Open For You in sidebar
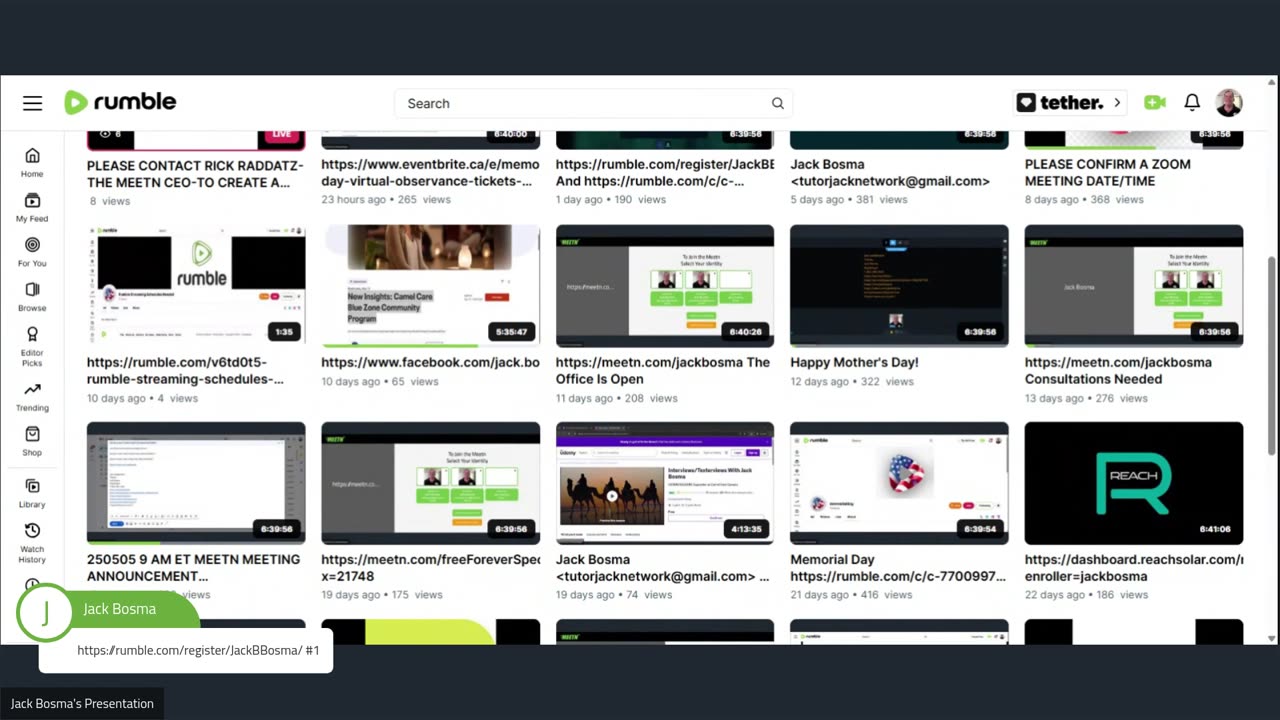This screenshot has height=720, width=1280. pos(32,252)
